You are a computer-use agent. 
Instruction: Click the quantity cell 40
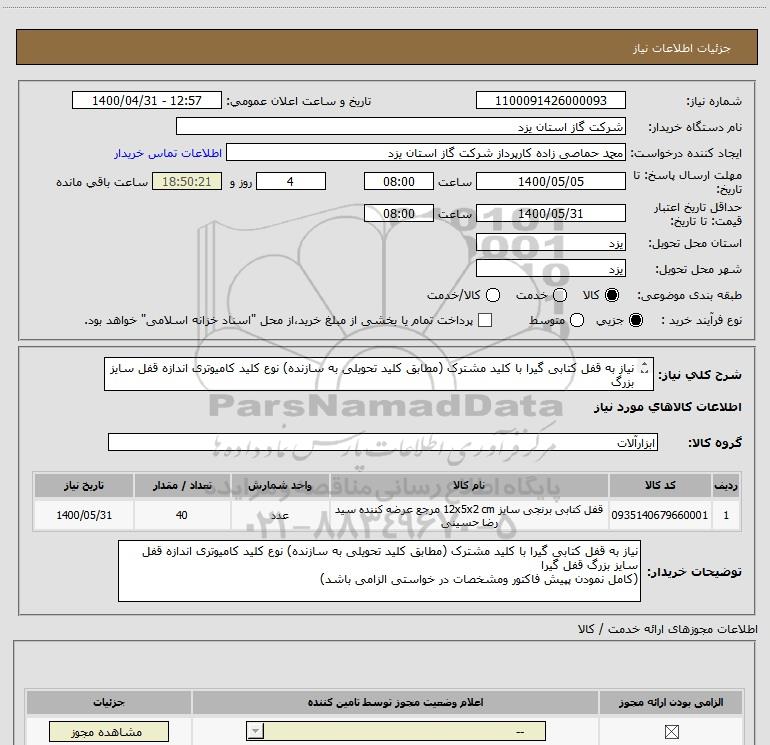pos(182,515)
